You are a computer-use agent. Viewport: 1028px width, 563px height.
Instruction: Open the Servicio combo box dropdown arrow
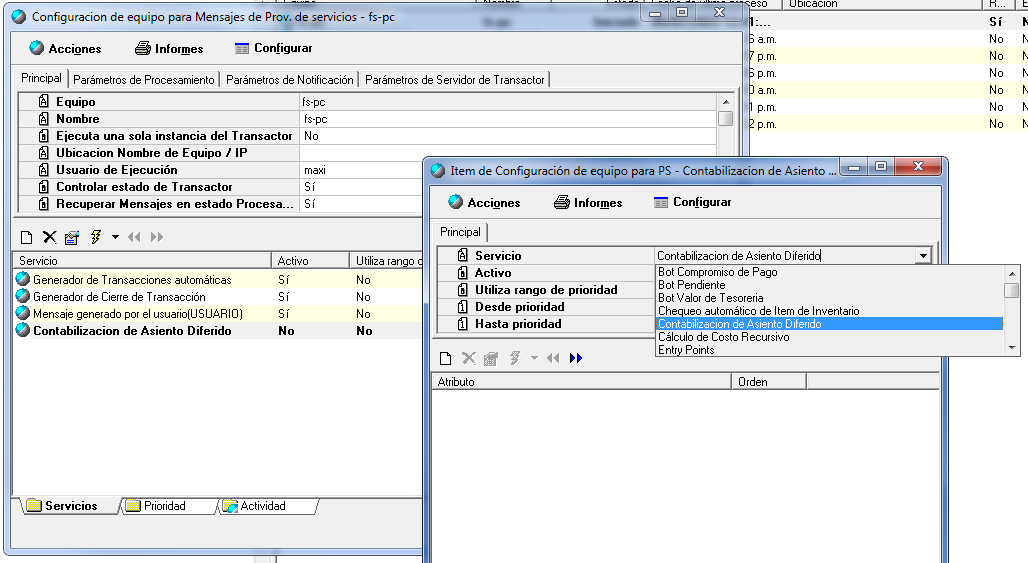[x=923, y=256]
